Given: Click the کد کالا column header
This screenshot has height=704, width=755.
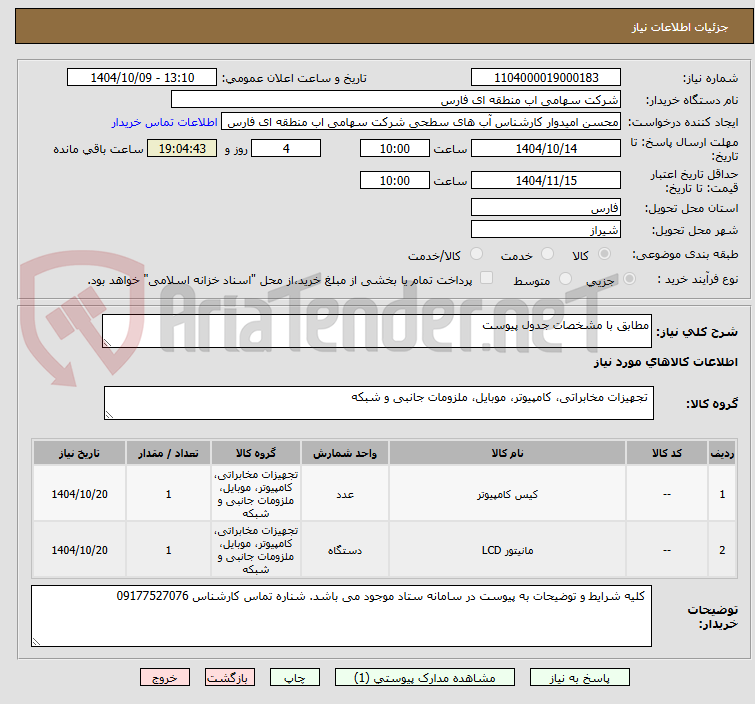Looking at the screenshot, I should point(666,453).
